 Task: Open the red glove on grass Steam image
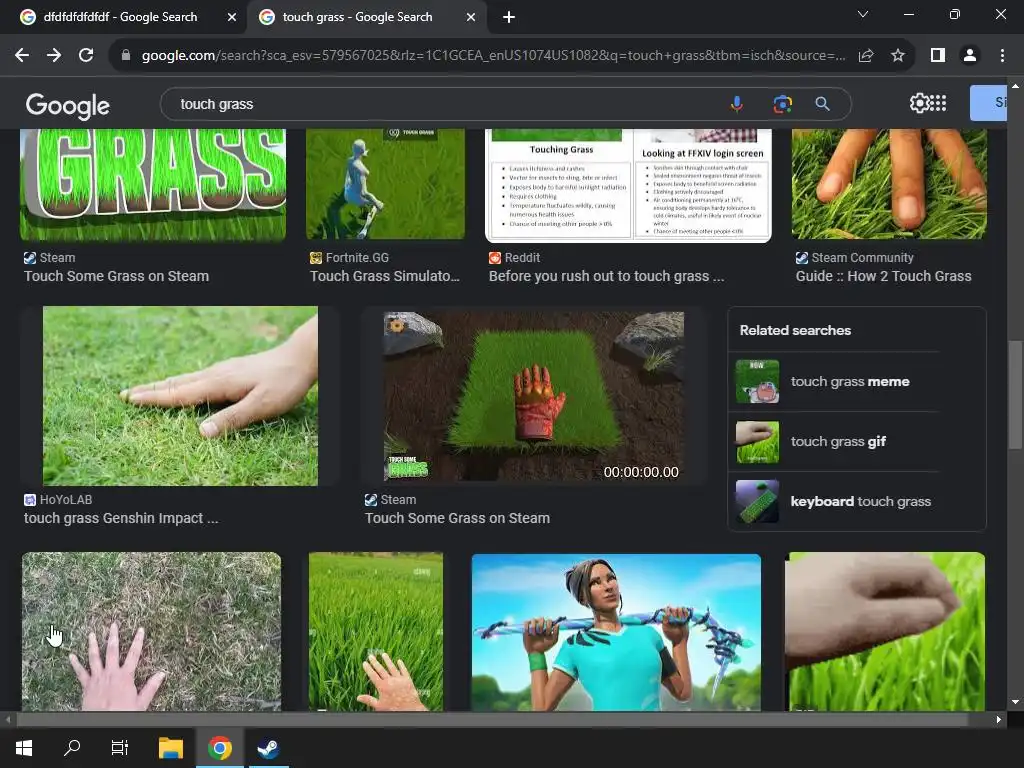tap(534, 396)
